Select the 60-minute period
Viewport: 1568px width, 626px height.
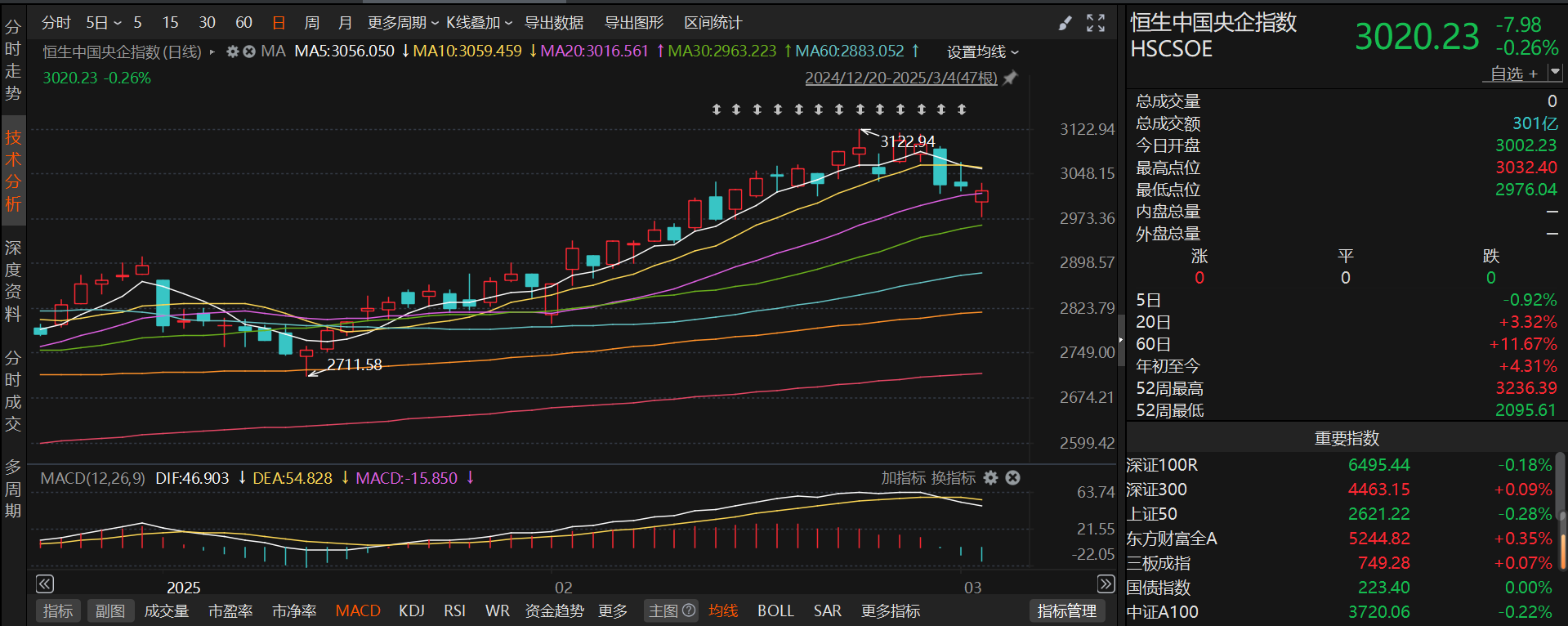pyautogui.click(x=243, y=23)
